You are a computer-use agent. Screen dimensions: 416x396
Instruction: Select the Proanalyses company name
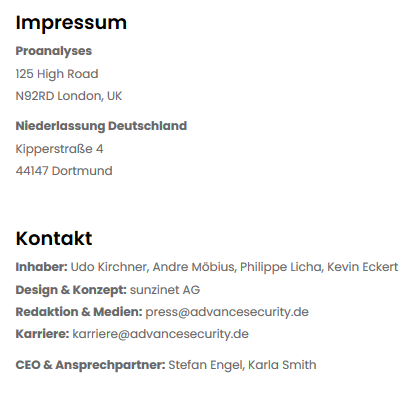pos(54,51)
